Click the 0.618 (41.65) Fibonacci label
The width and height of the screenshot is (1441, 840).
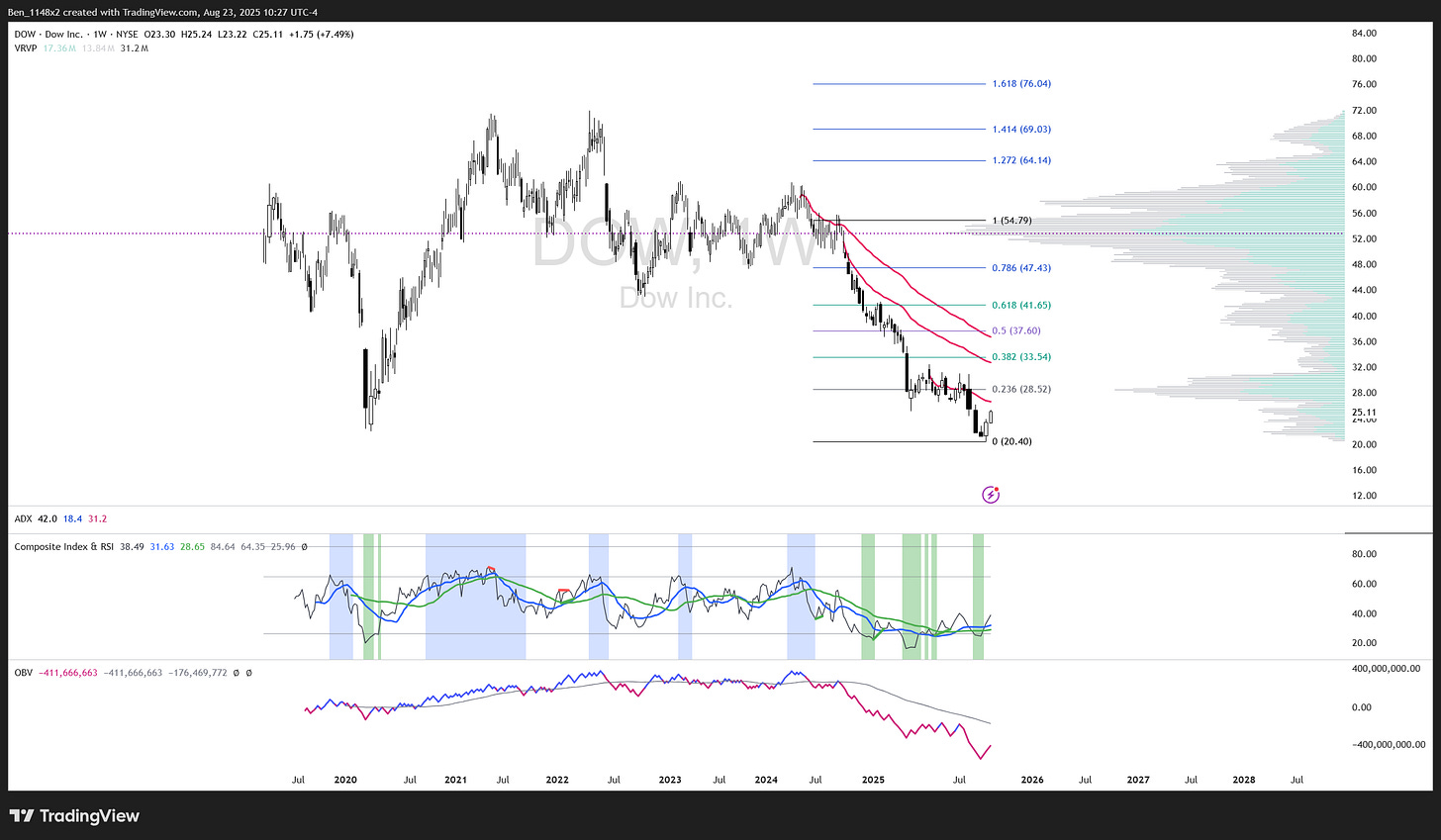pyautogui.click(x=1021, y=306)
